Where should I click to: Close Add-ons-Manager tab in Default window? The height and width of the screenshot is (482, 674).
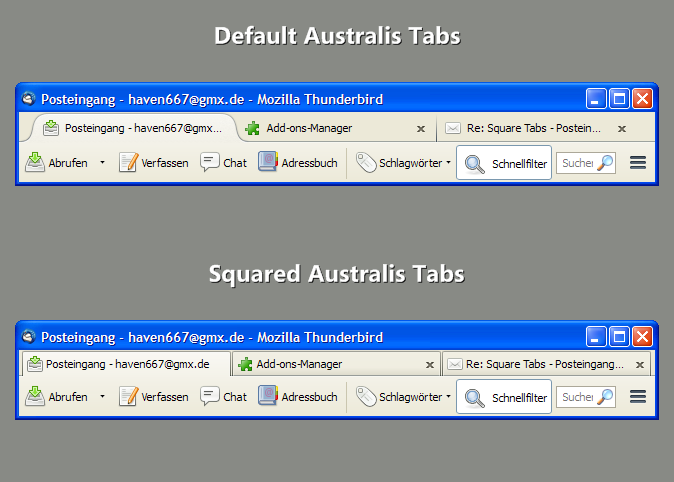(x=421, y=129)
